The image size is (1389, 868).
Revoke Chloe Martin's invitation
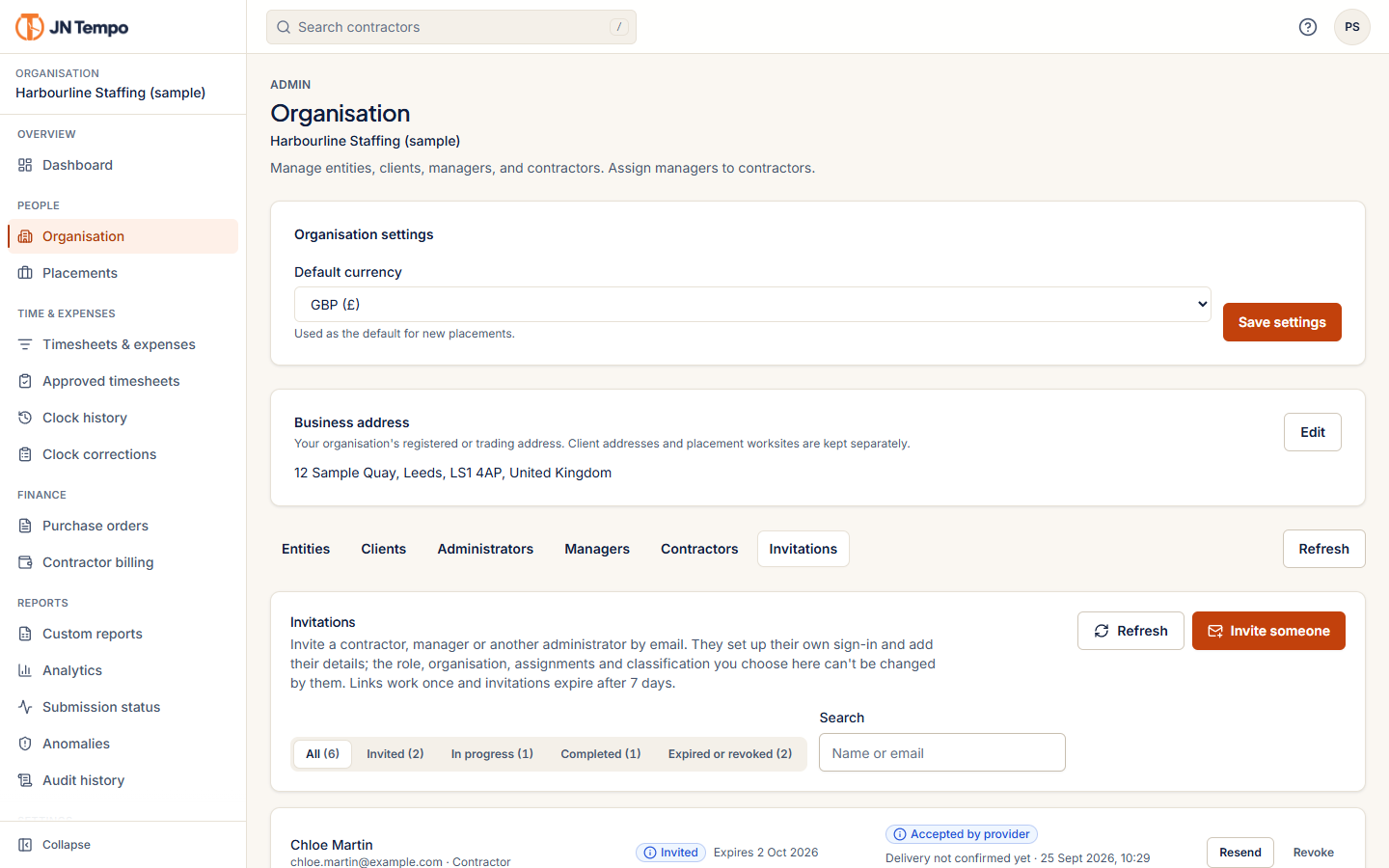coord(1314,853)
